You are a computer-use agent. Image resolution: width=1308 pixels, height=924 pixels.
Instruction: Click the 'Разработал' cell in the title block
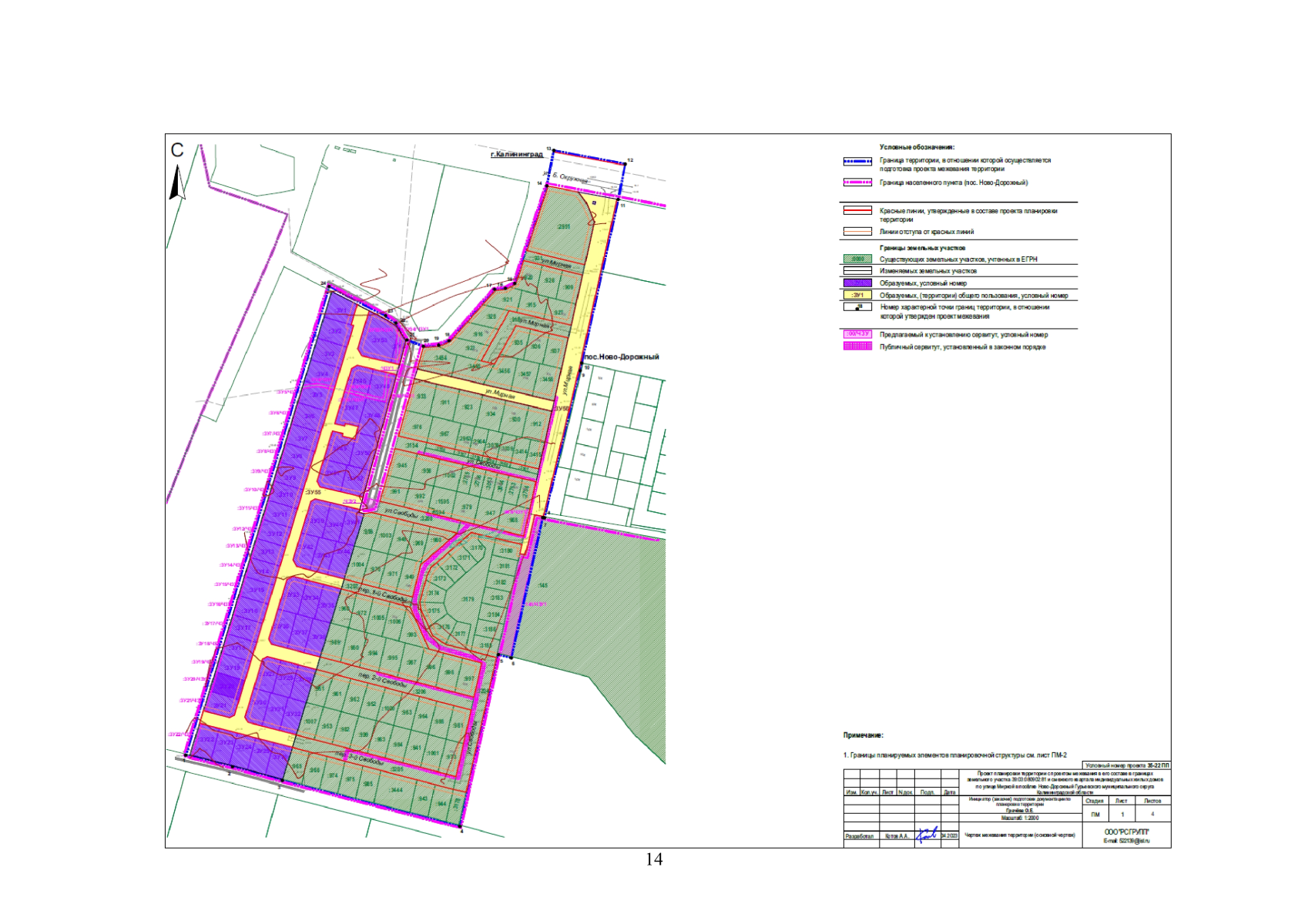[860, 836]
